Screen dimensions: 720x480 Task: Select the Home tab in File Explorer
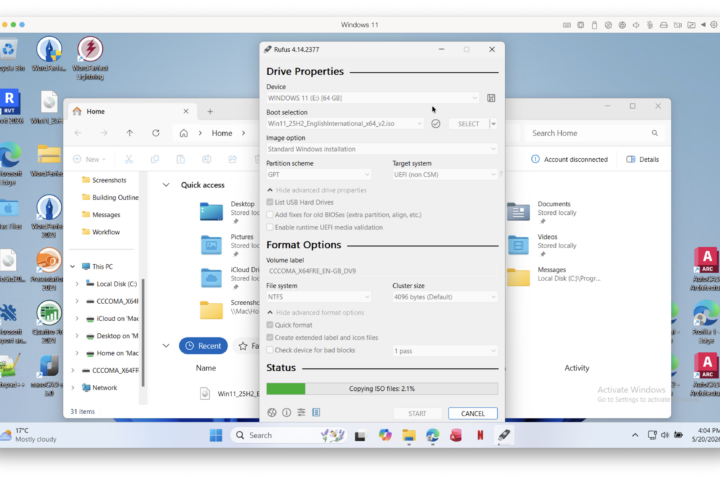point(131,112)
